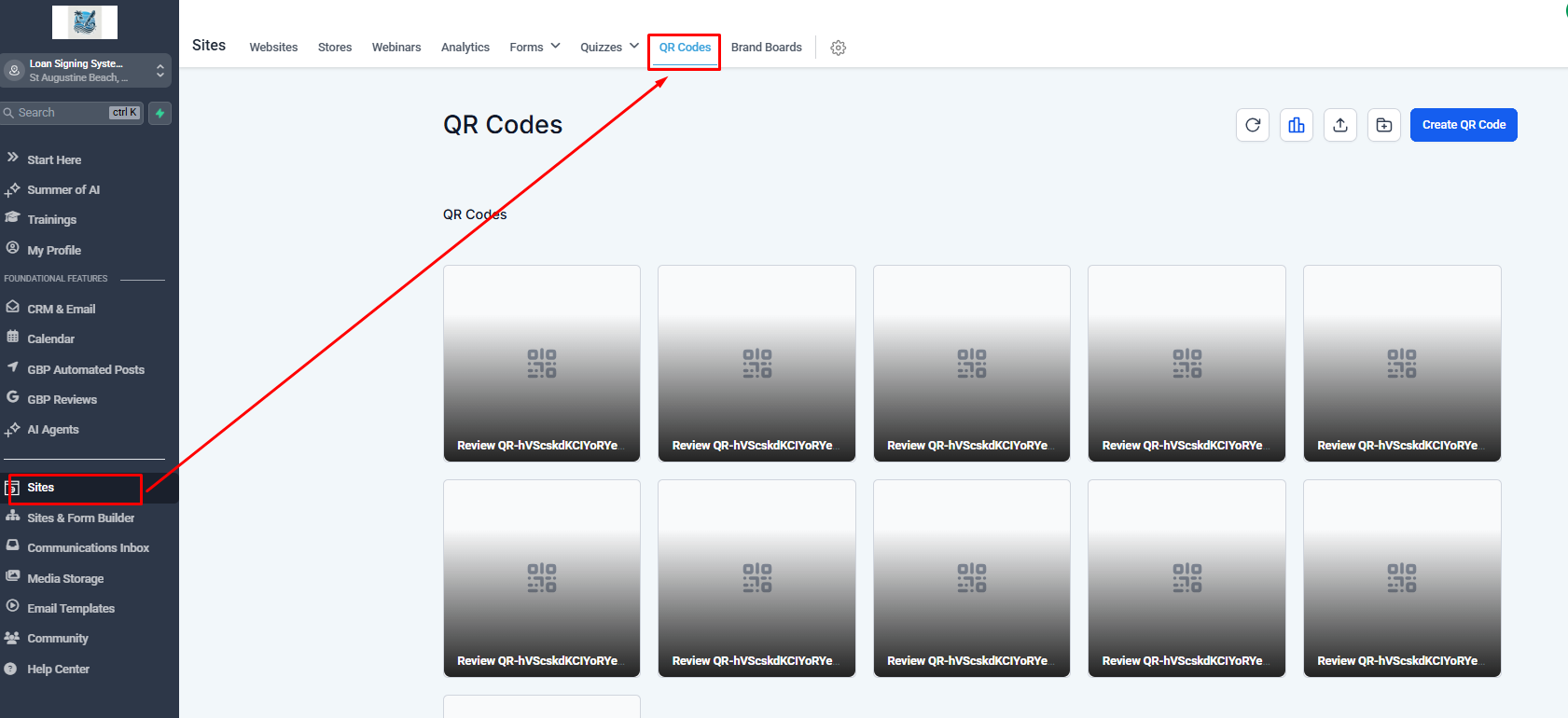Image resolution: width=1568 pixels, height=718 pixels.
Task: Open GBP Automated Posts link
Action: (86, 370)
